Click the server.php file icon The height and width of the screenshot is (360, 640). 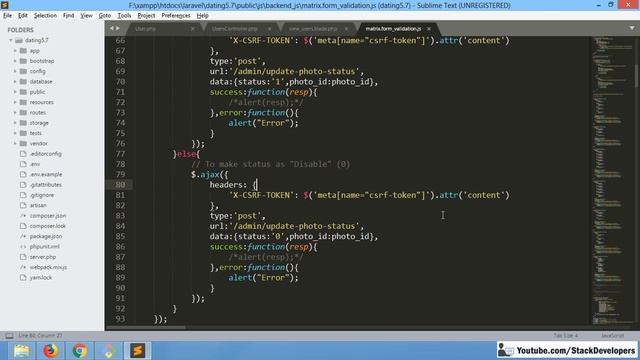pos(23,257)
